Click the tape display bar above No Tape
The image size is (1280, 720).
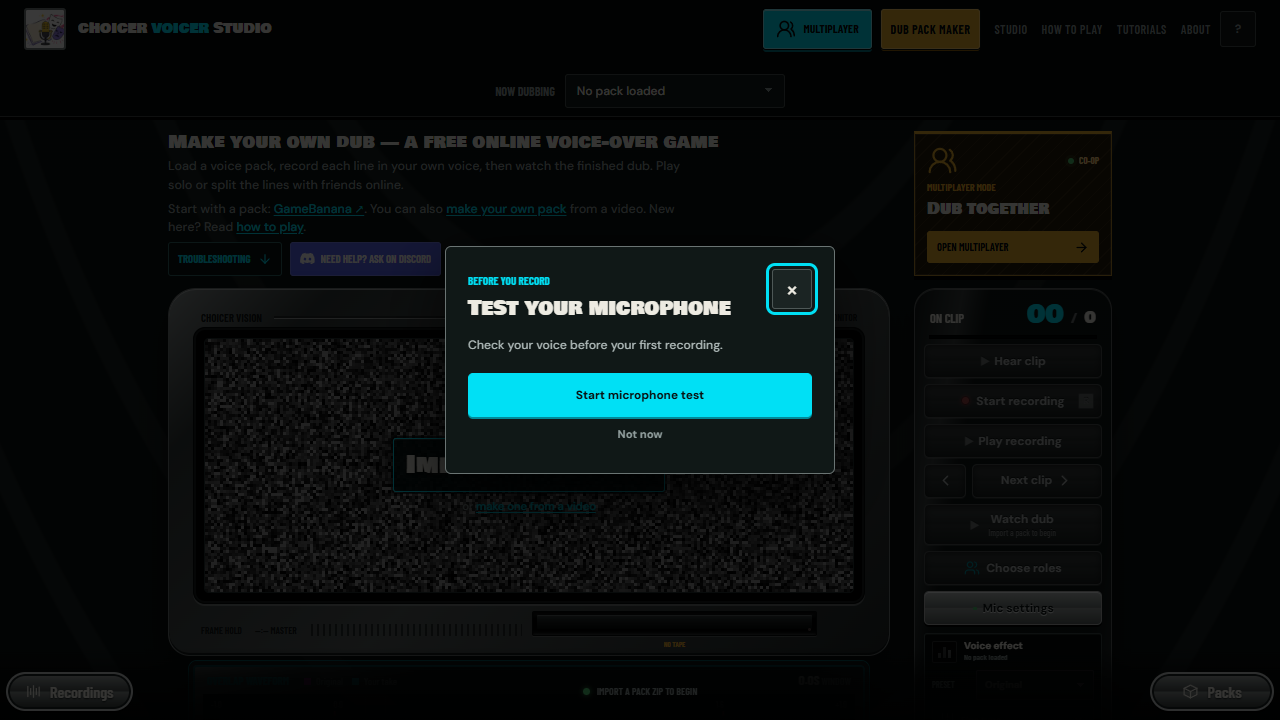click(x=674, y=624)
